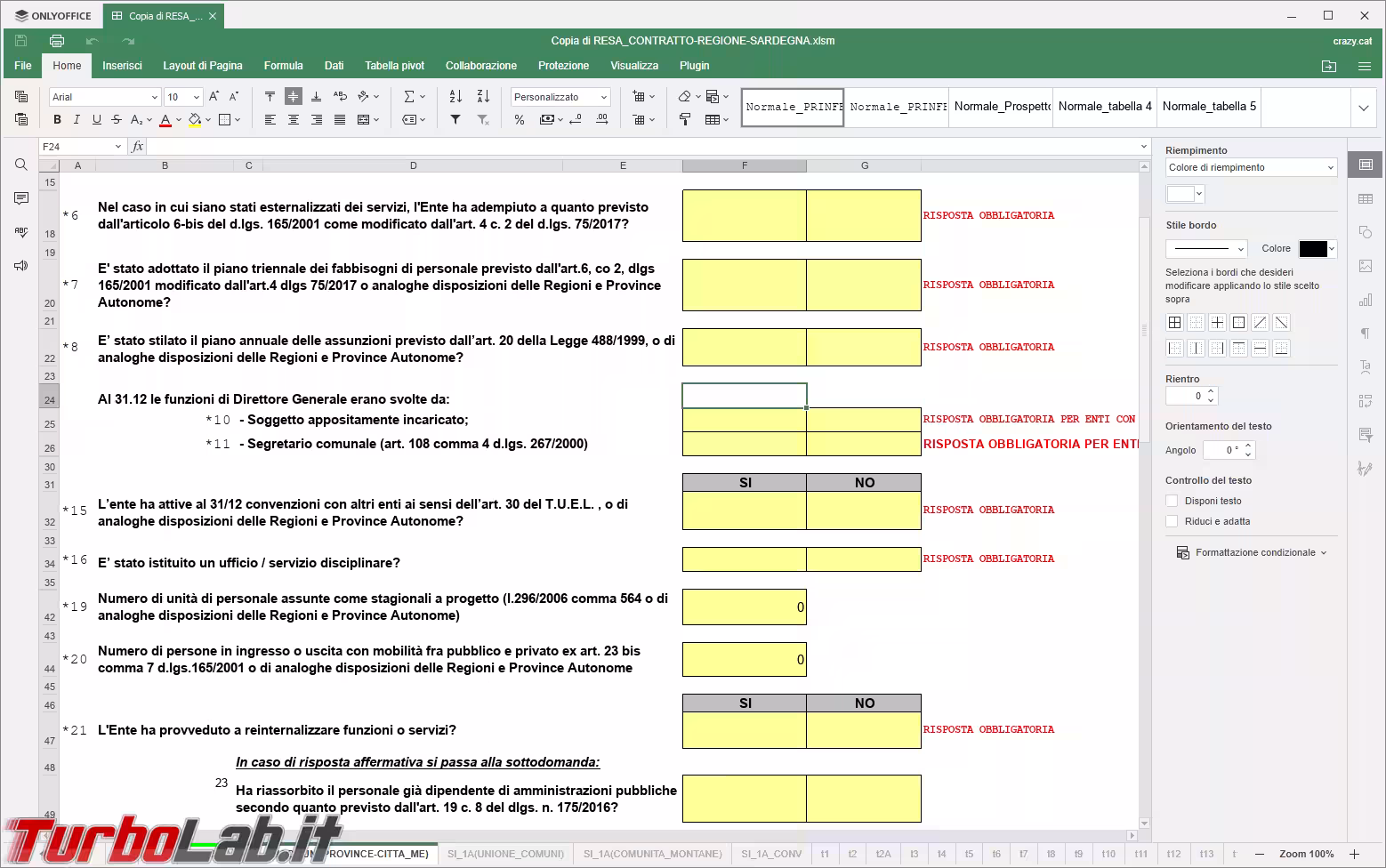Switch to the Tabella pivot tab

[x=395, y=66]
